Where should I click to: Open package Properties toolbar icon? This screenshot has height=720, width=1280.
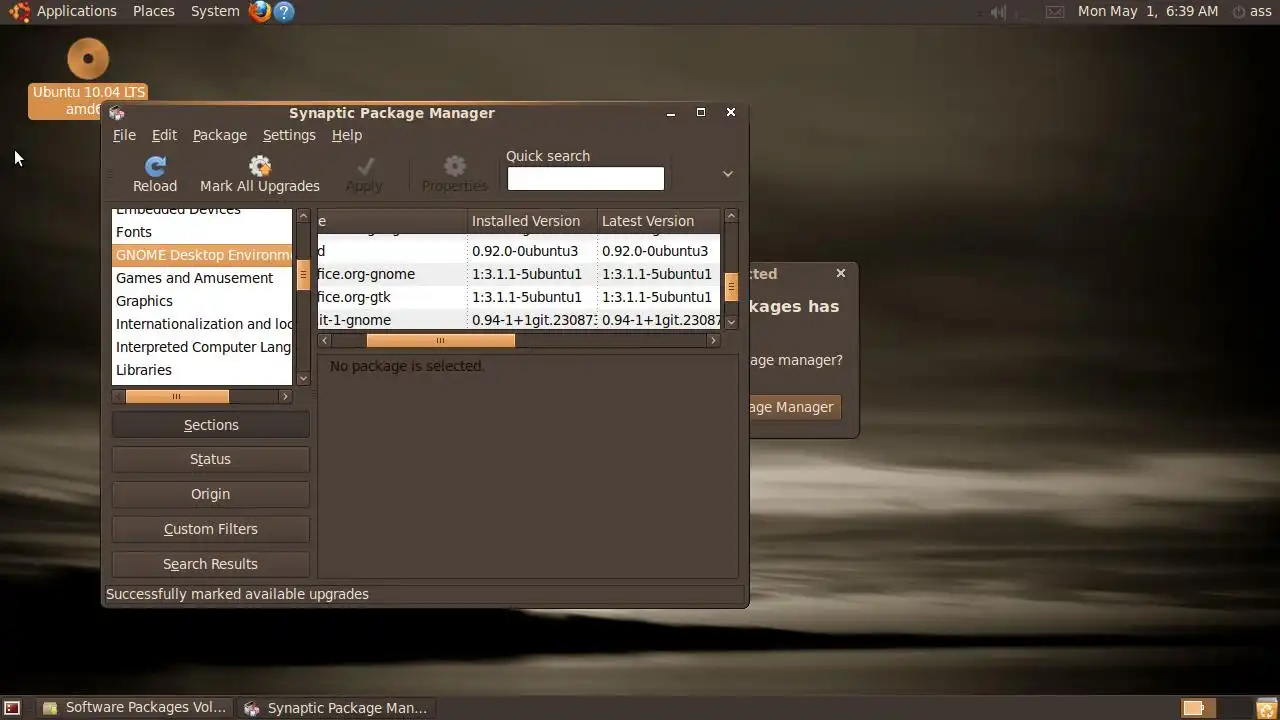coord(455,166)
